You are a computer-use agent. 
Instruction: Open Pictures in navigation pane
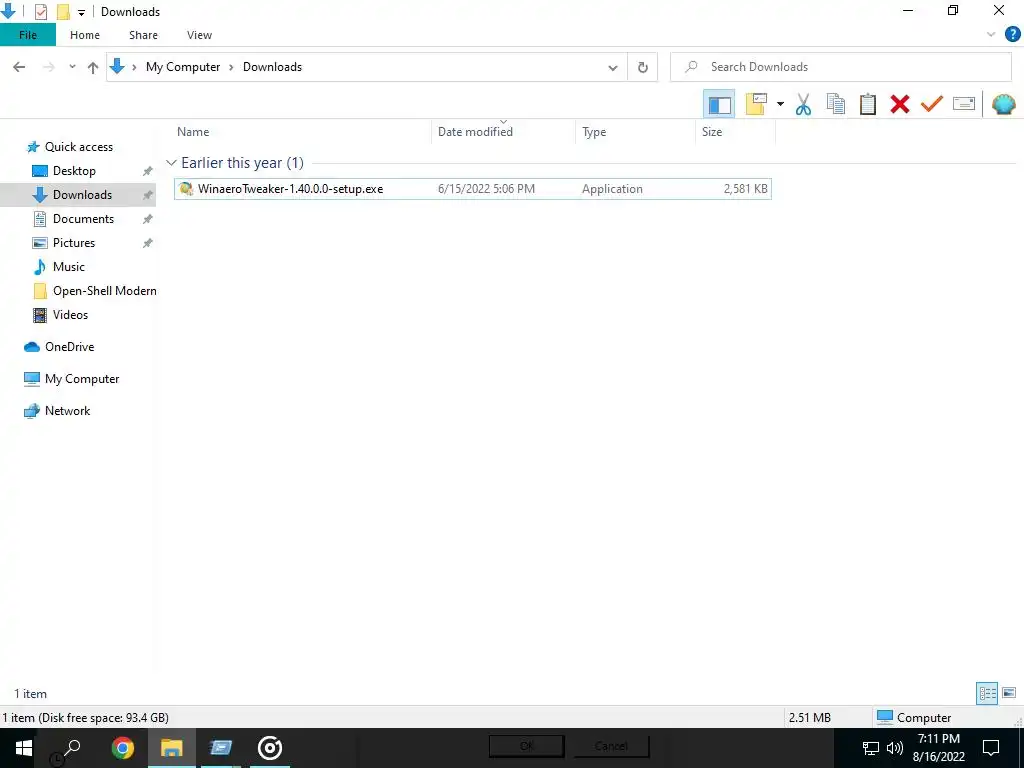74,243
